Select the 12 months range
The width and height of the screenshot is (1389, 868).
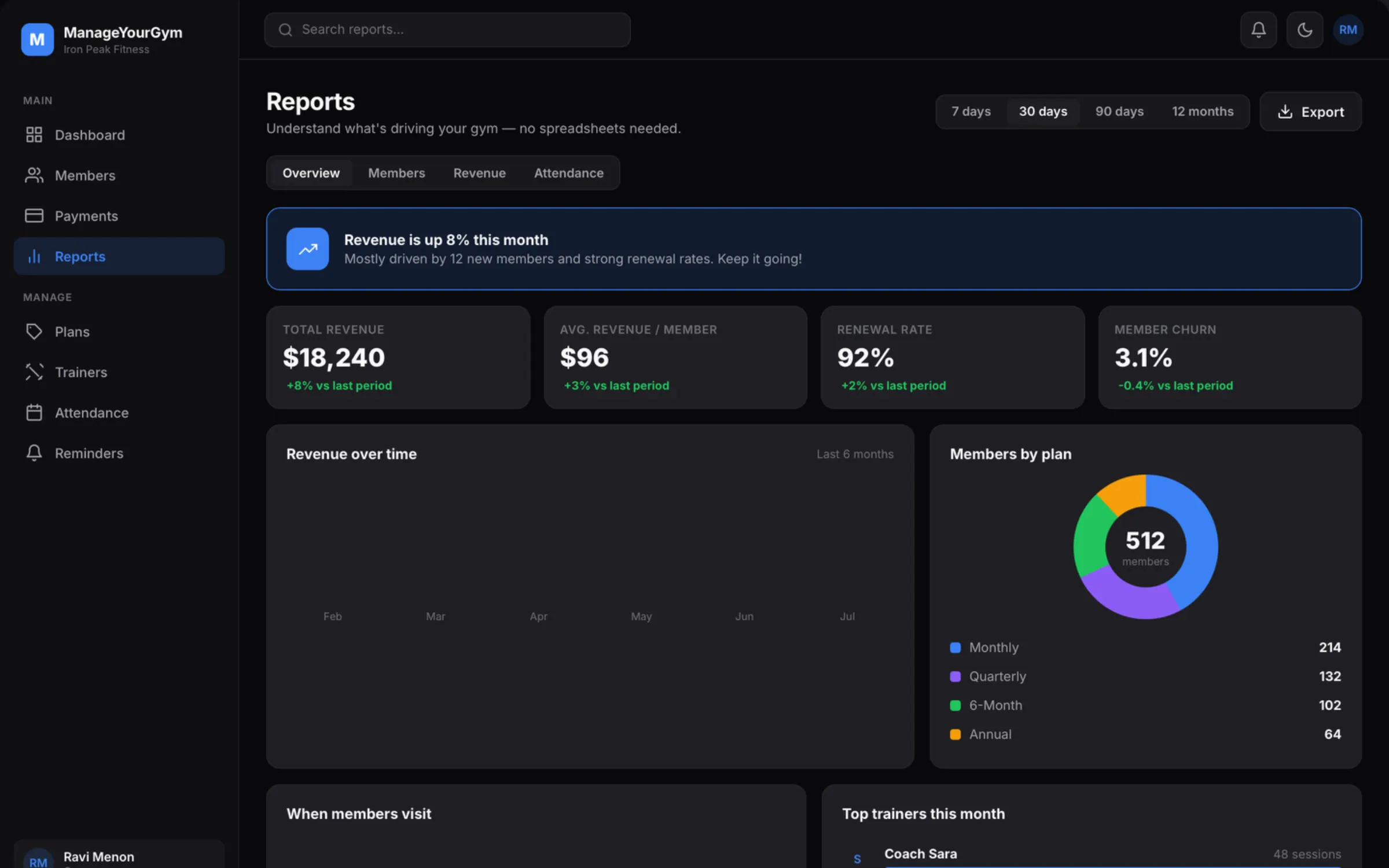(x=1203, y=111)
